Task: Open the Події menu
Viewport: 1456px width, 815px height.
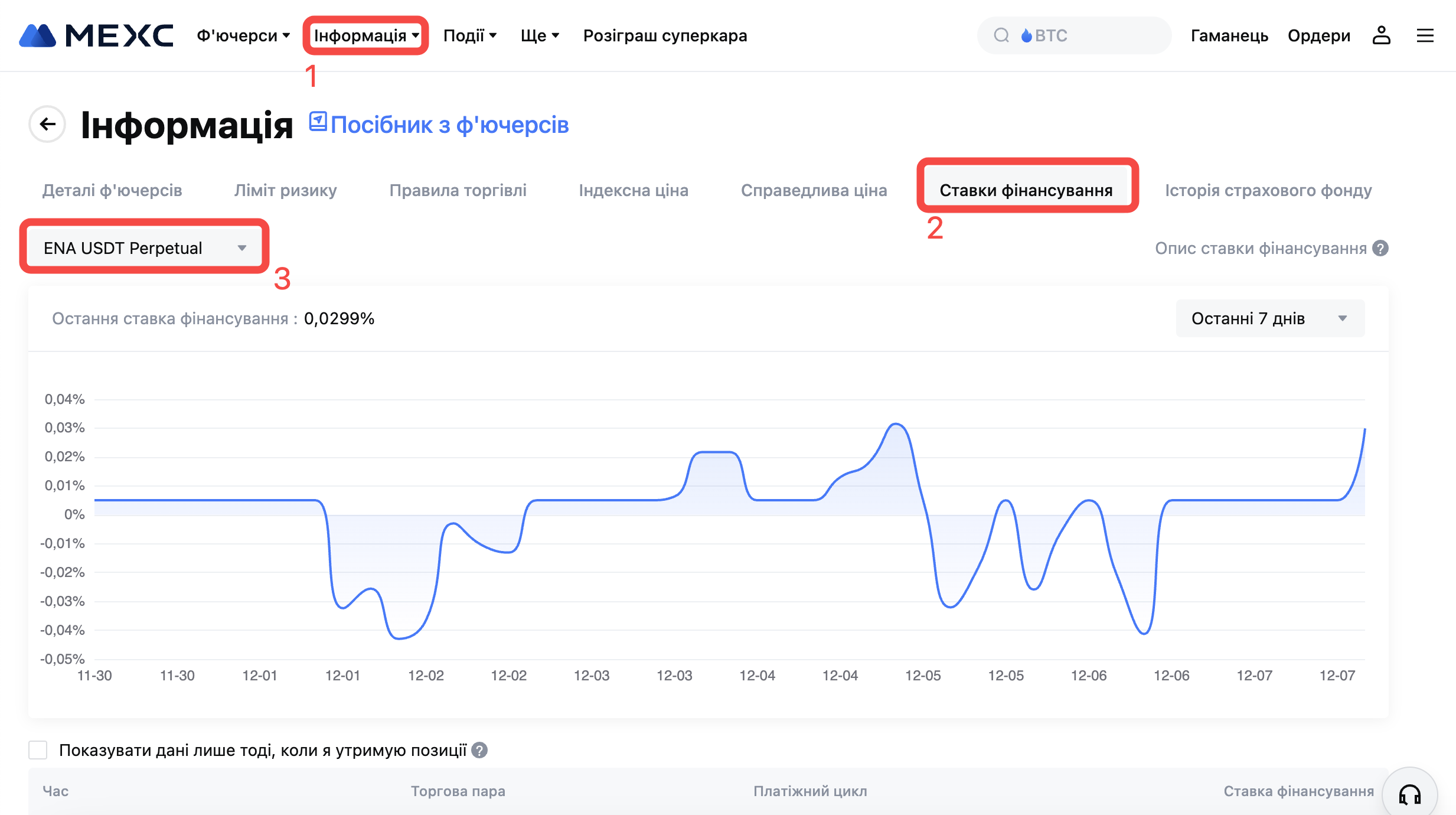Action: (469, 35)
